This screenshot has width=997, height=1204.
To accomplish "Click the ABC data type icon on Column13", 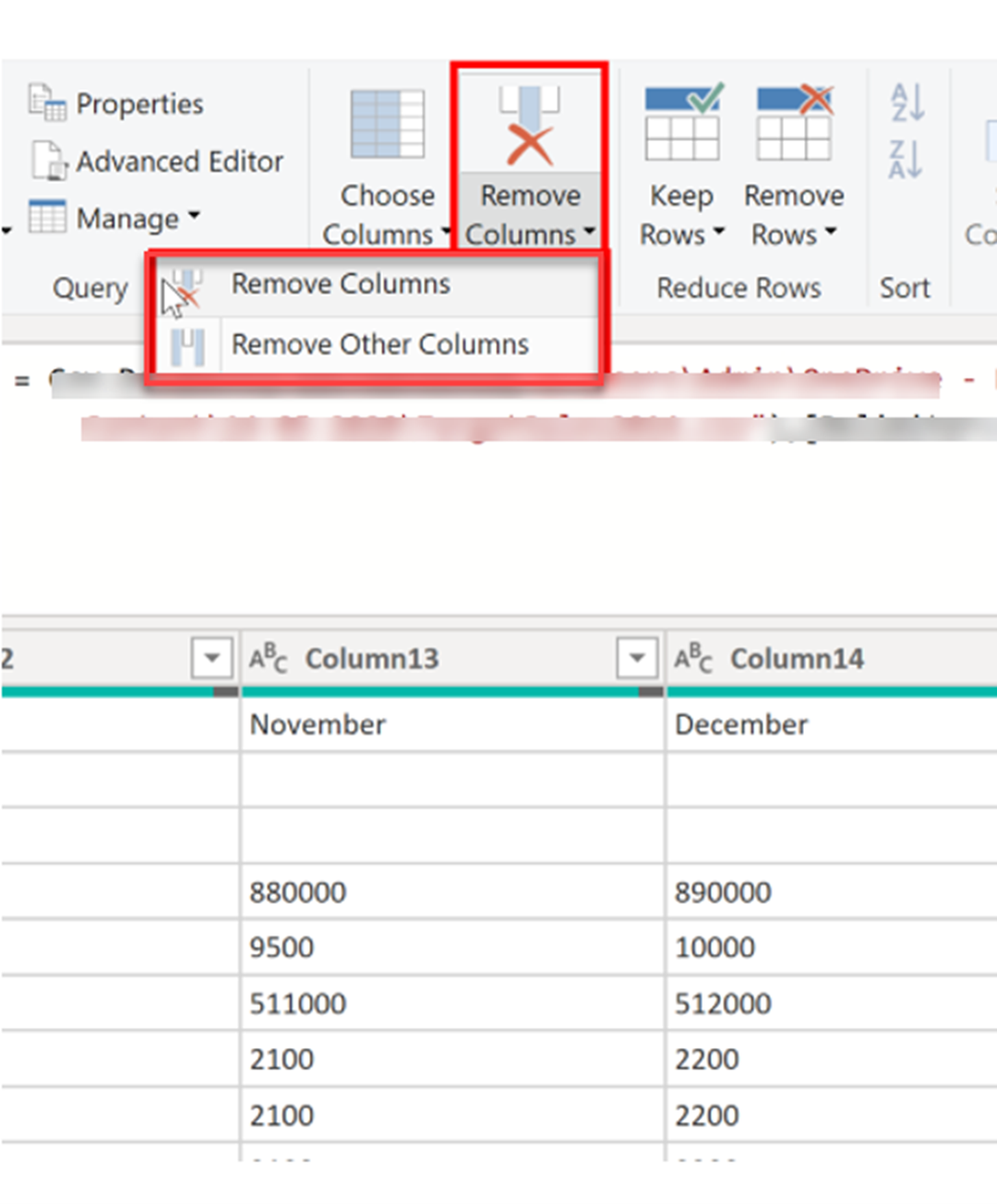I will point(268,658).
